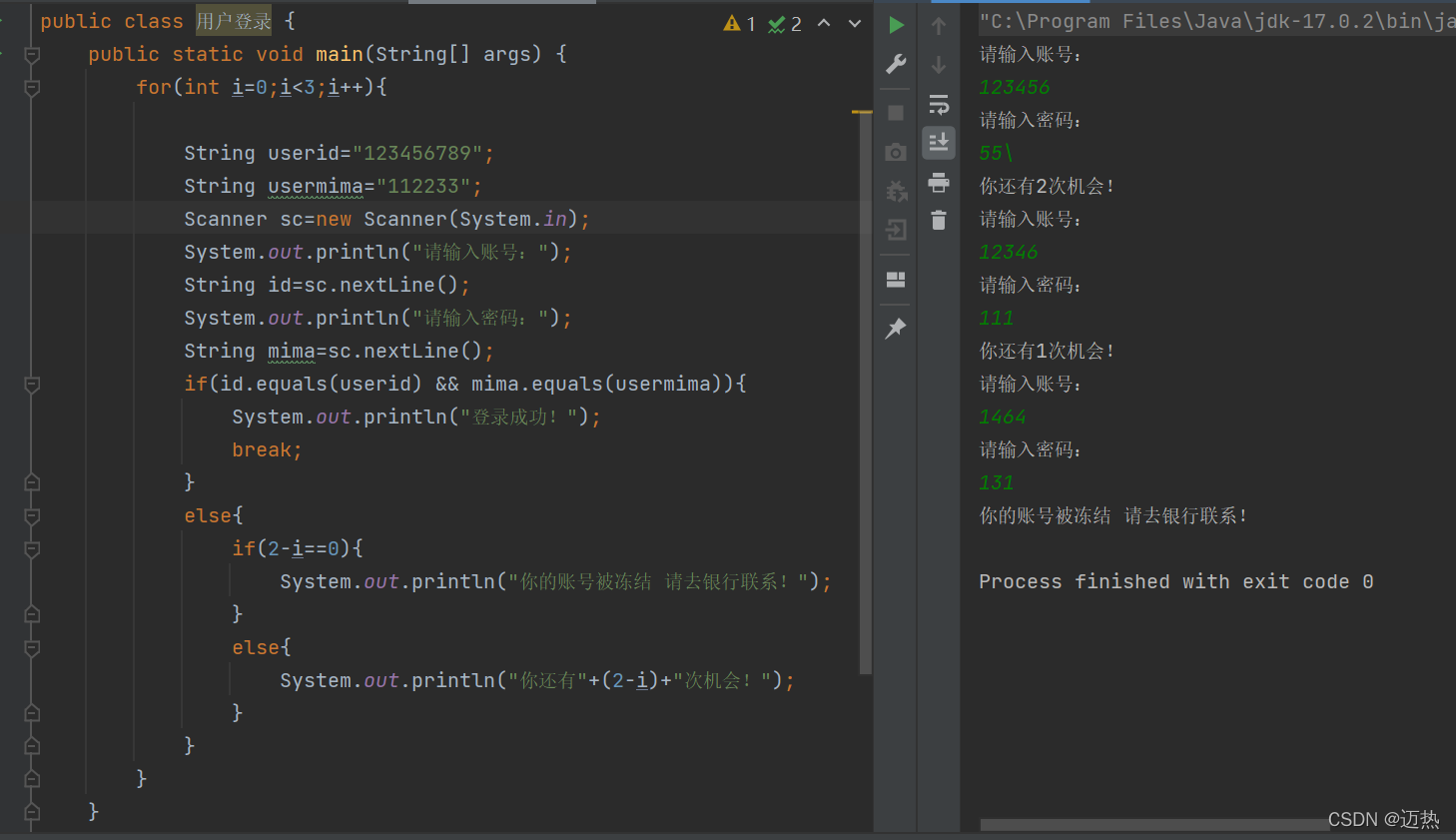Click the Print console output icon
The width and height of the screenshot is (1456, 840).
pyautogui.click(x=939, y=182)
